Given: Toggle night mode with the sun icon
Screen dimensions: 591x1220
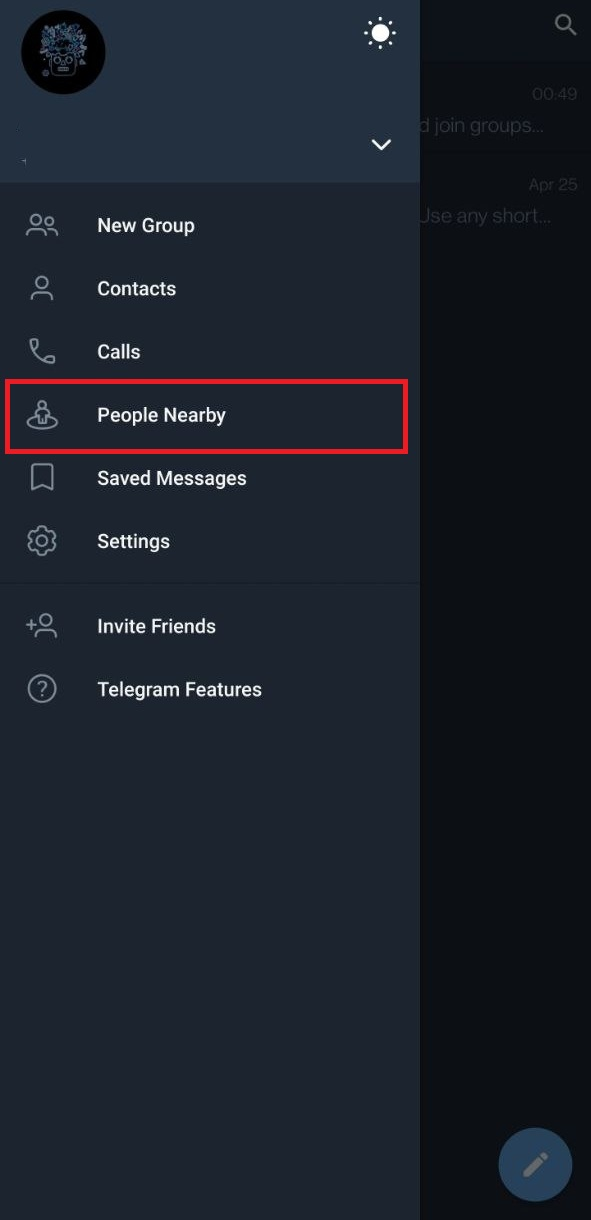Looking at the screenshot, I should (x=380, y=33).
